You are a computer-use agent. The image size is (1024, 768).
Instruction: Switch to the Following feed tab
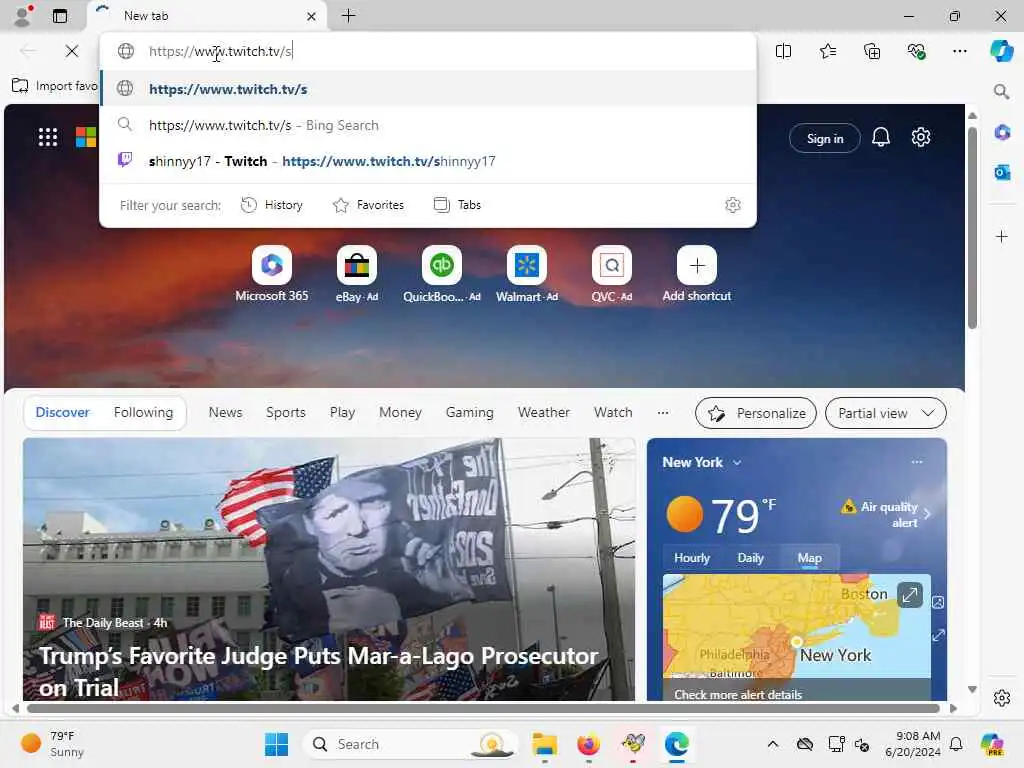[x=143, y=413]
